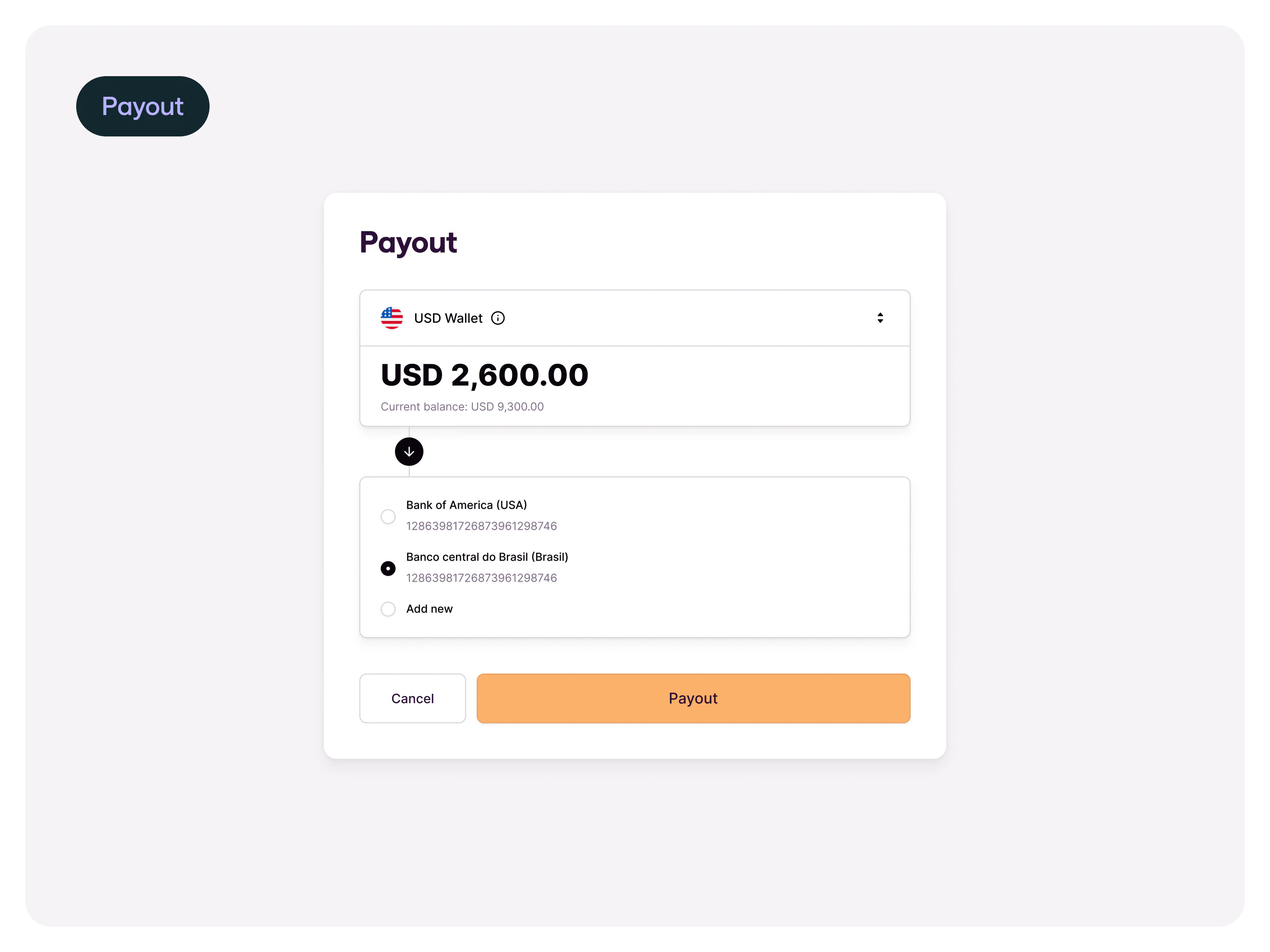Select the Bank of America (USA) account
The image size is (1270, 952).
[388, 516]
